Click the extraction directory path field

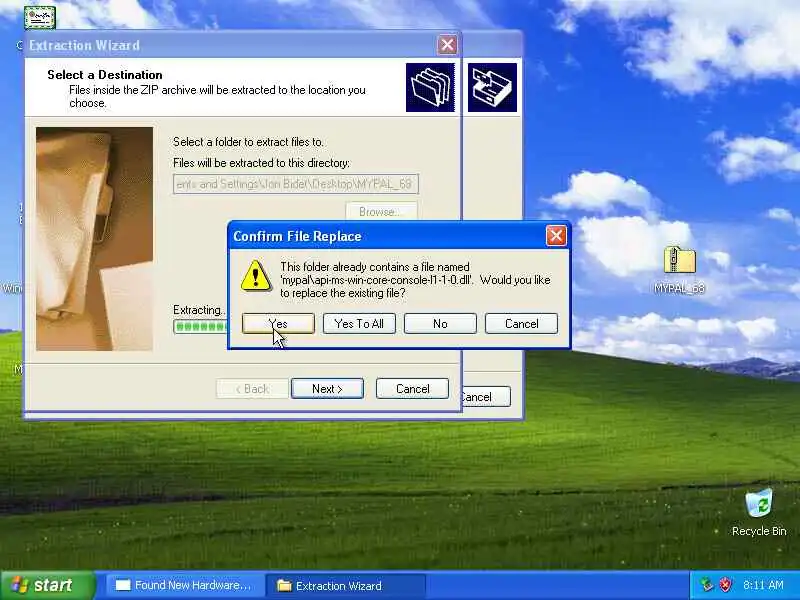click(296, 184)
